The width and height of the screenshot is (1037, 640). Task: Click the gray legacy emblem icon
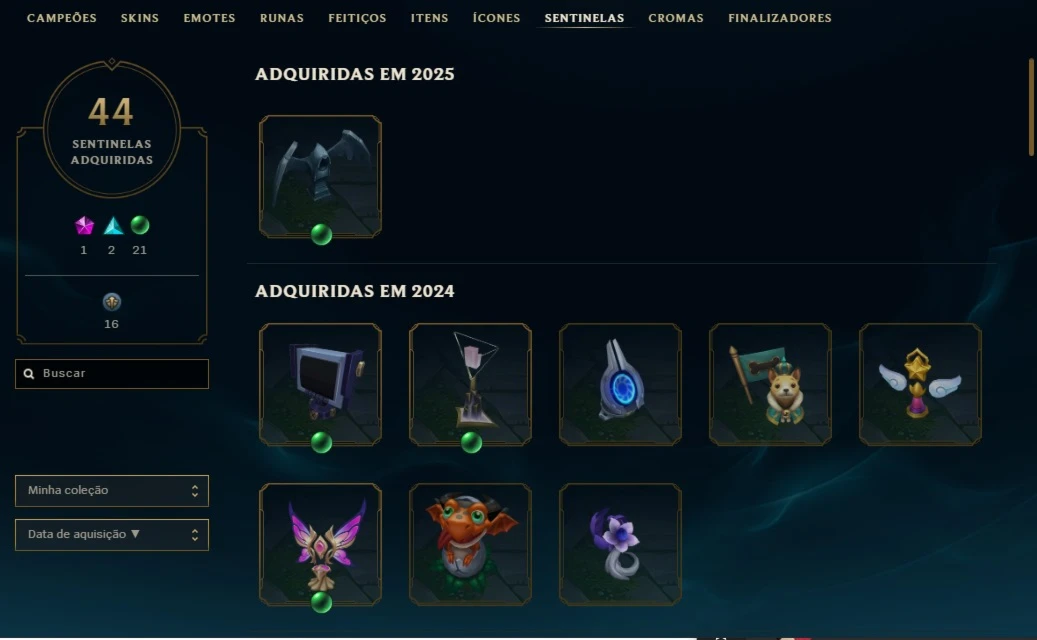[x=112, y=302]
